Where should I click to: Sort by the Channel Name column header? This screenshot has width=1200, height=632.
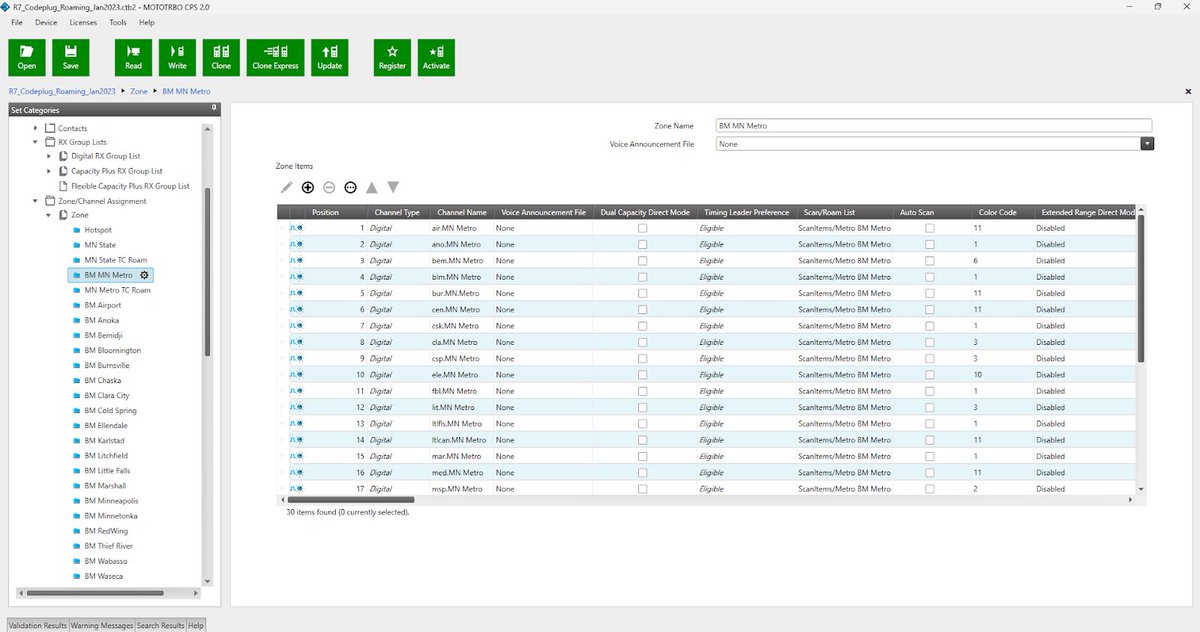tap(462, 212)
